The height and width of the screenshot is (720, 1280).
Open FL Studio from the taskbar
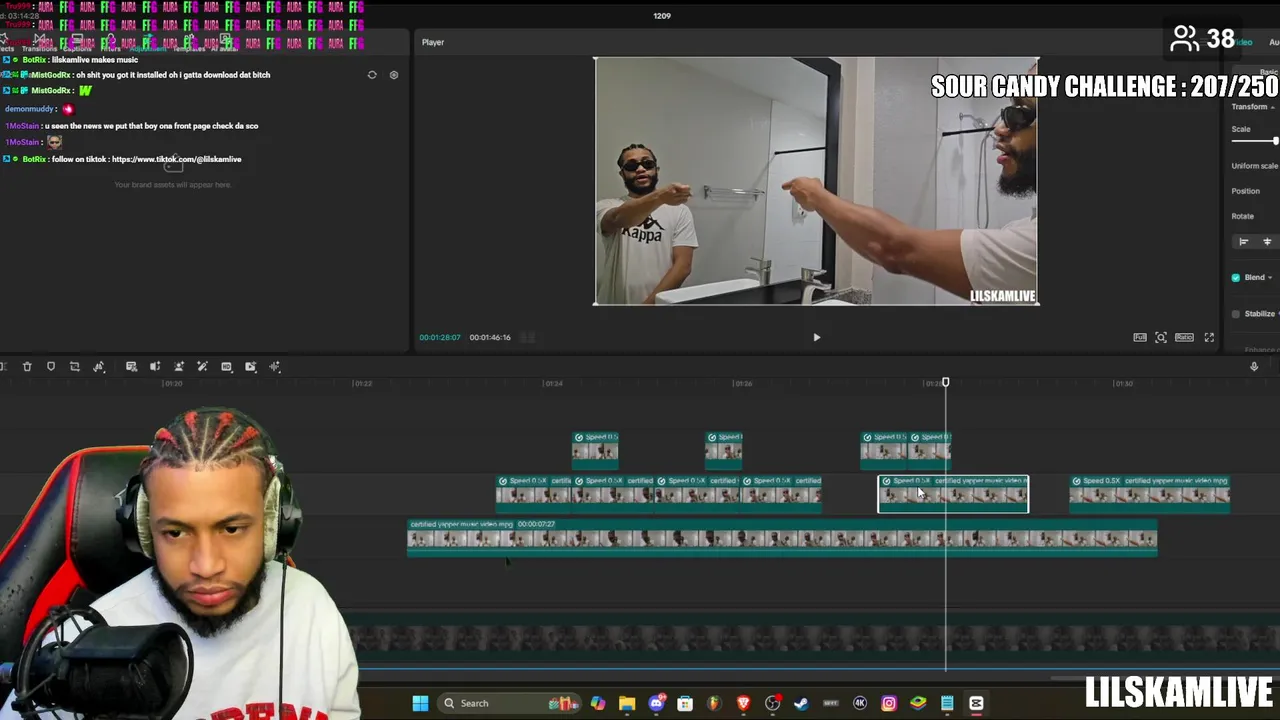[x=714, y=704]
